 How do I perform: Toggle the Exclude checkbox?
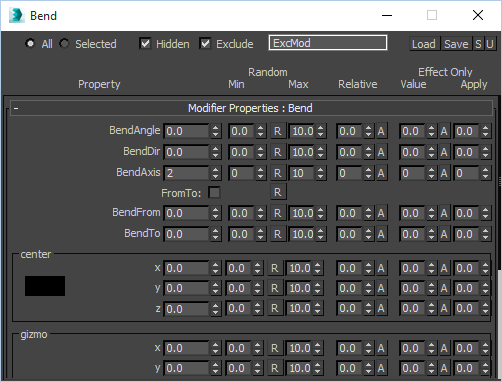205,44
